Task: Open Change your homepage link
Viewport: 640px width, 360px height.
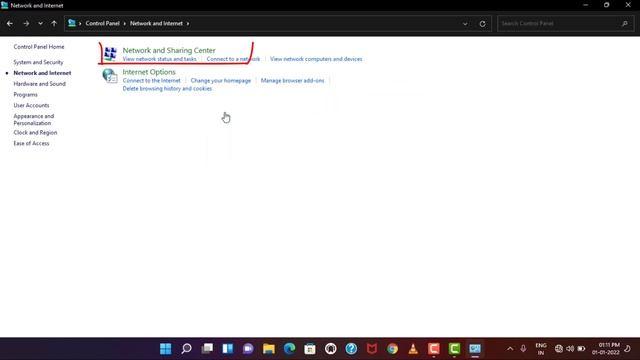Action: 221,81
